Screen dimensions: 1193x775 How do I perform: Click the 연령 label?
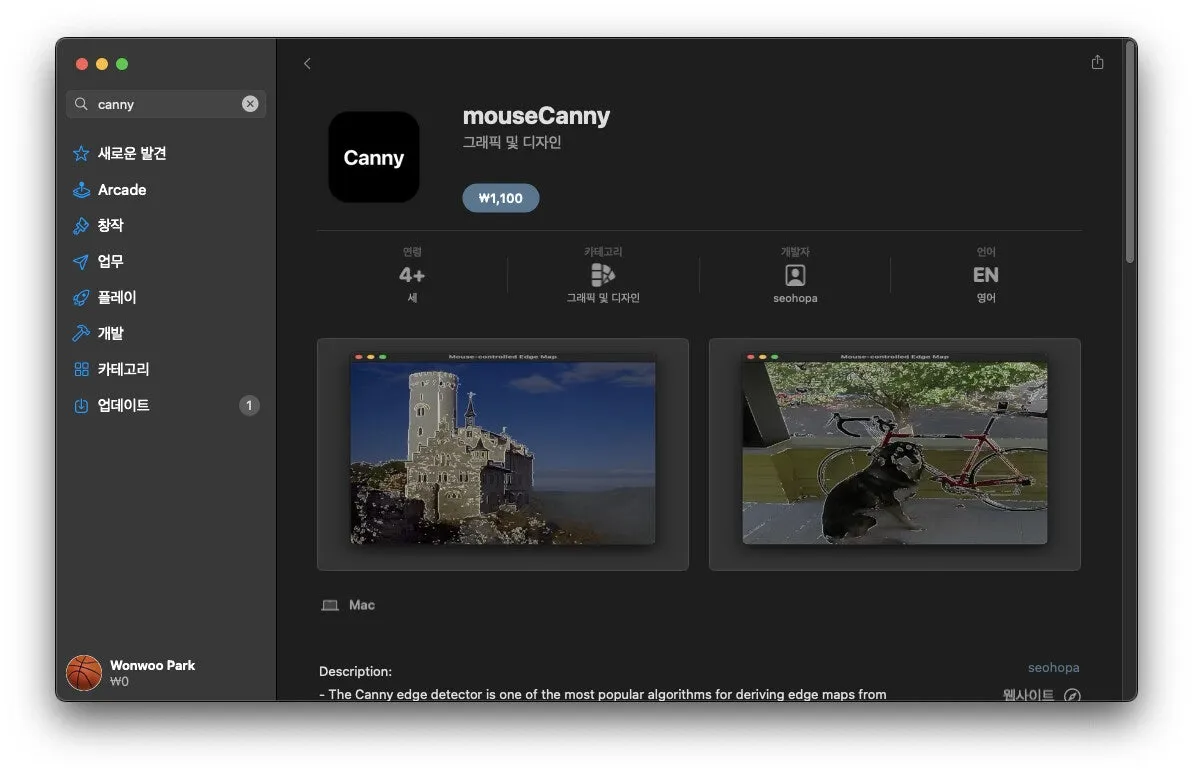tap(412, 252)
